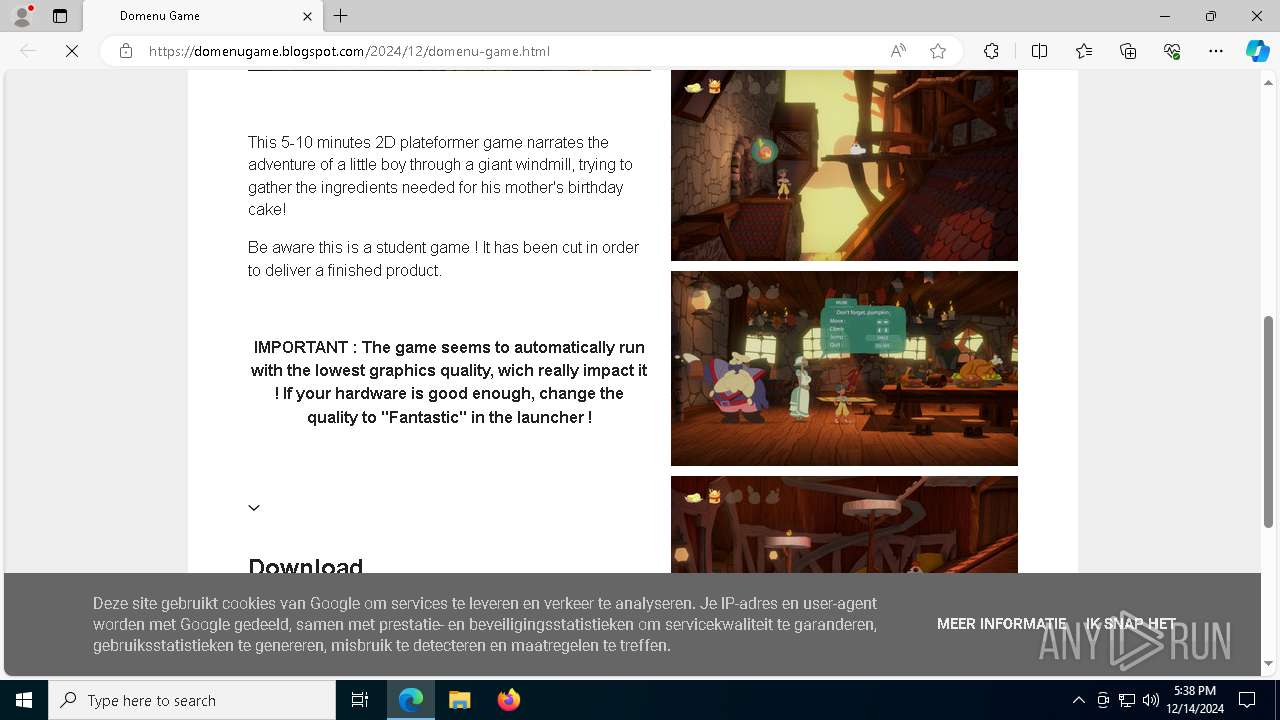Image resolution: width=1280 pixels, height=720 pixels.
Task: Open the windmill exterior screenshot
Action: click(844, 165)
